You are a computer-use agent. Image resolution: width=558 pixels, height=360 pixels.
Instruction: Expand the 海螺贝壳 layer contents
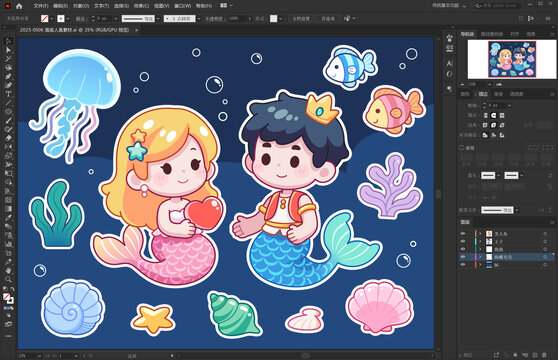click(480, 257)
